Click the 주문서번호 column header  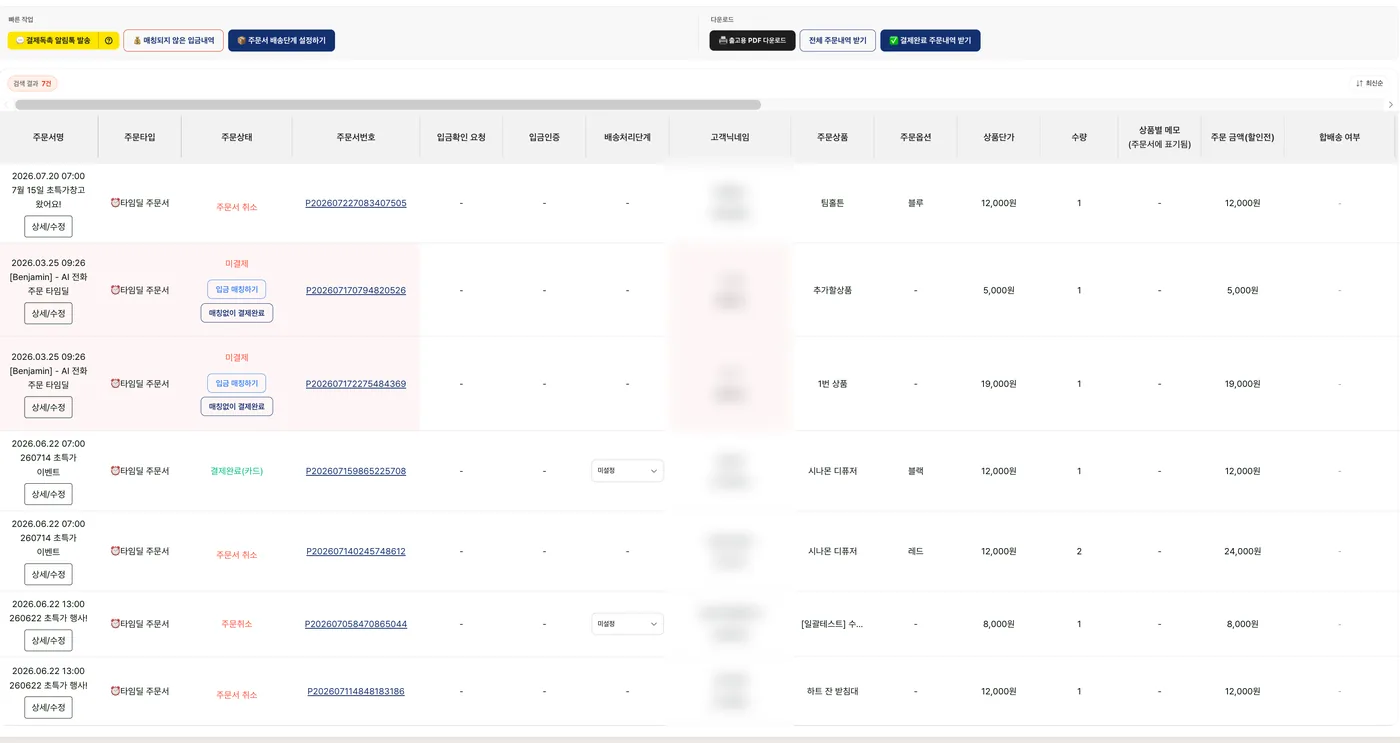pyautogui.click(x=356, y=137)
